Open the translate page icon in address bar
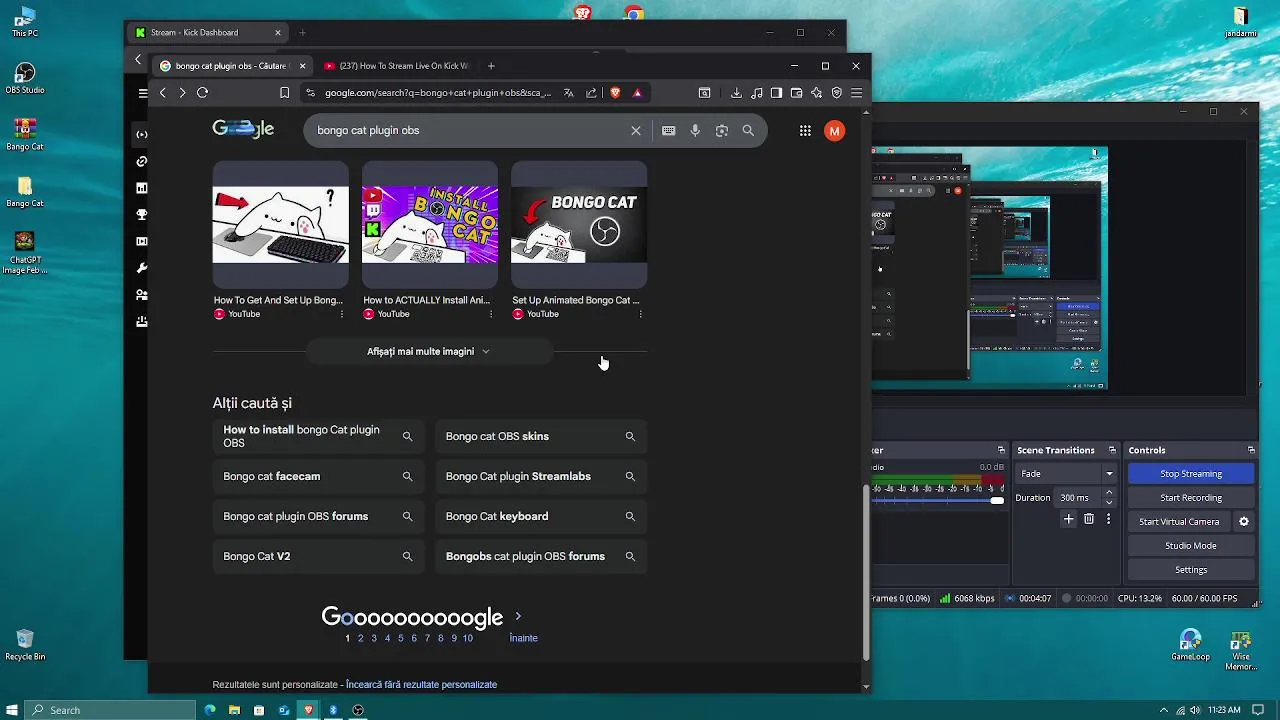The height and width of the screenshot is (720, 1280). point(569,93)
